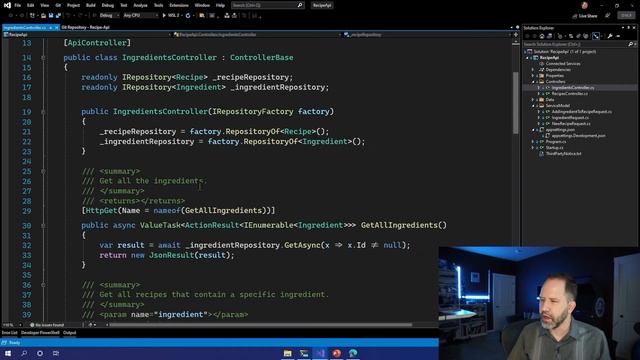The width and height of the screenshot is (640, 360).
Task: Select NewRecipeRequest.cs file
Action: 571,124
